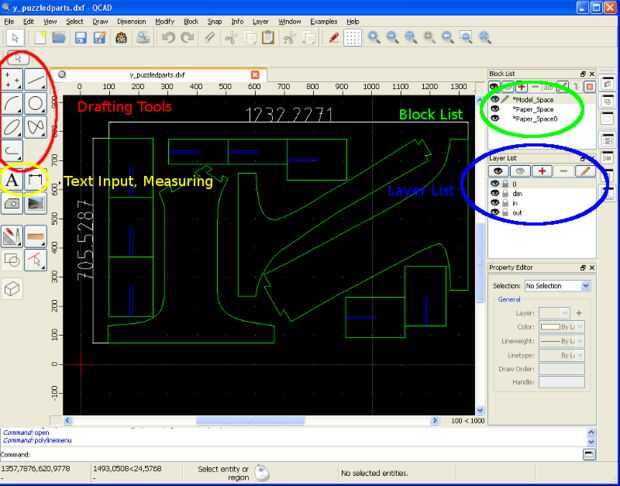Add a new block
The height and width of the screenshot is (486, 620).
[x=522, y=87]
